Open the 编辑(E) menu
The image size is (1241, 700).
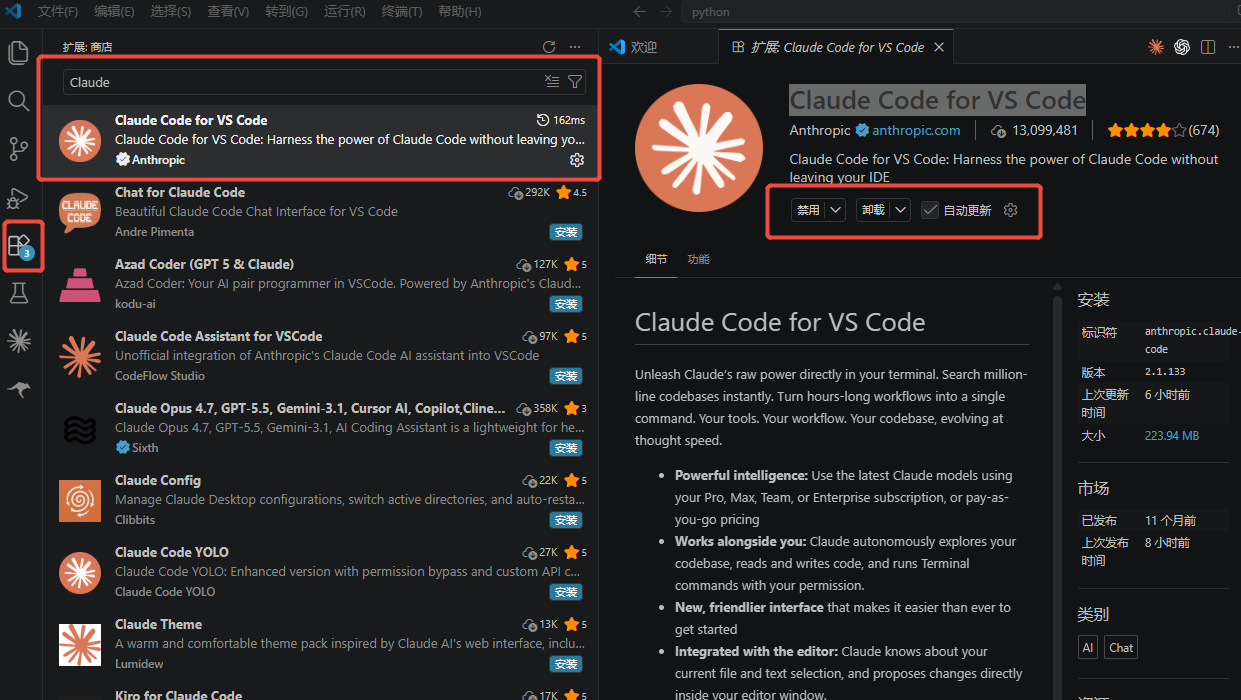point(114,12)
